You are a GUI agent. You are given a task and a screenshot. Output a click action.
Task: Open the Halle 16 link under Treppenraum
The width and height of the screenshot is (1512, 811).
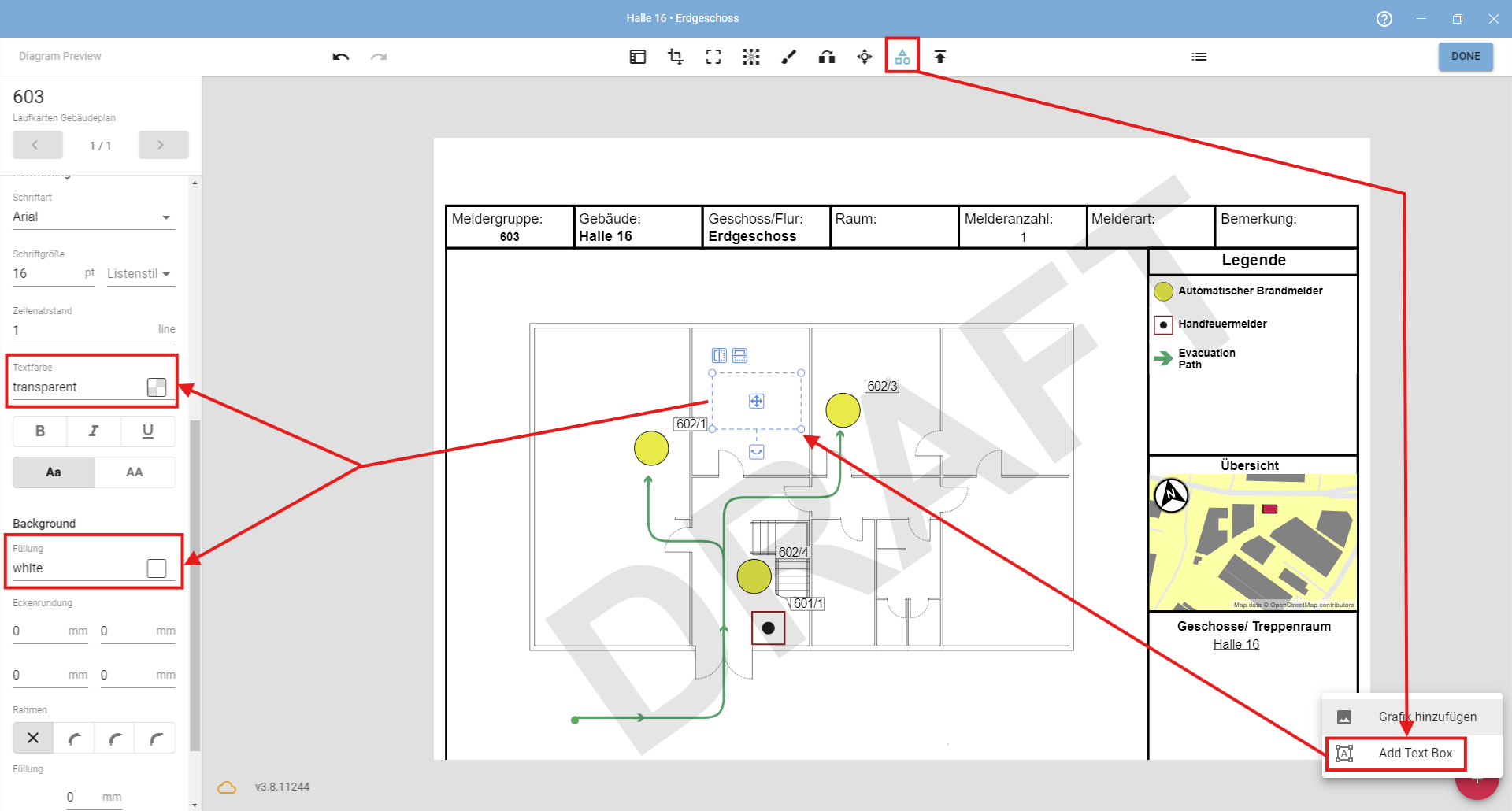[x=1236, y=645]
